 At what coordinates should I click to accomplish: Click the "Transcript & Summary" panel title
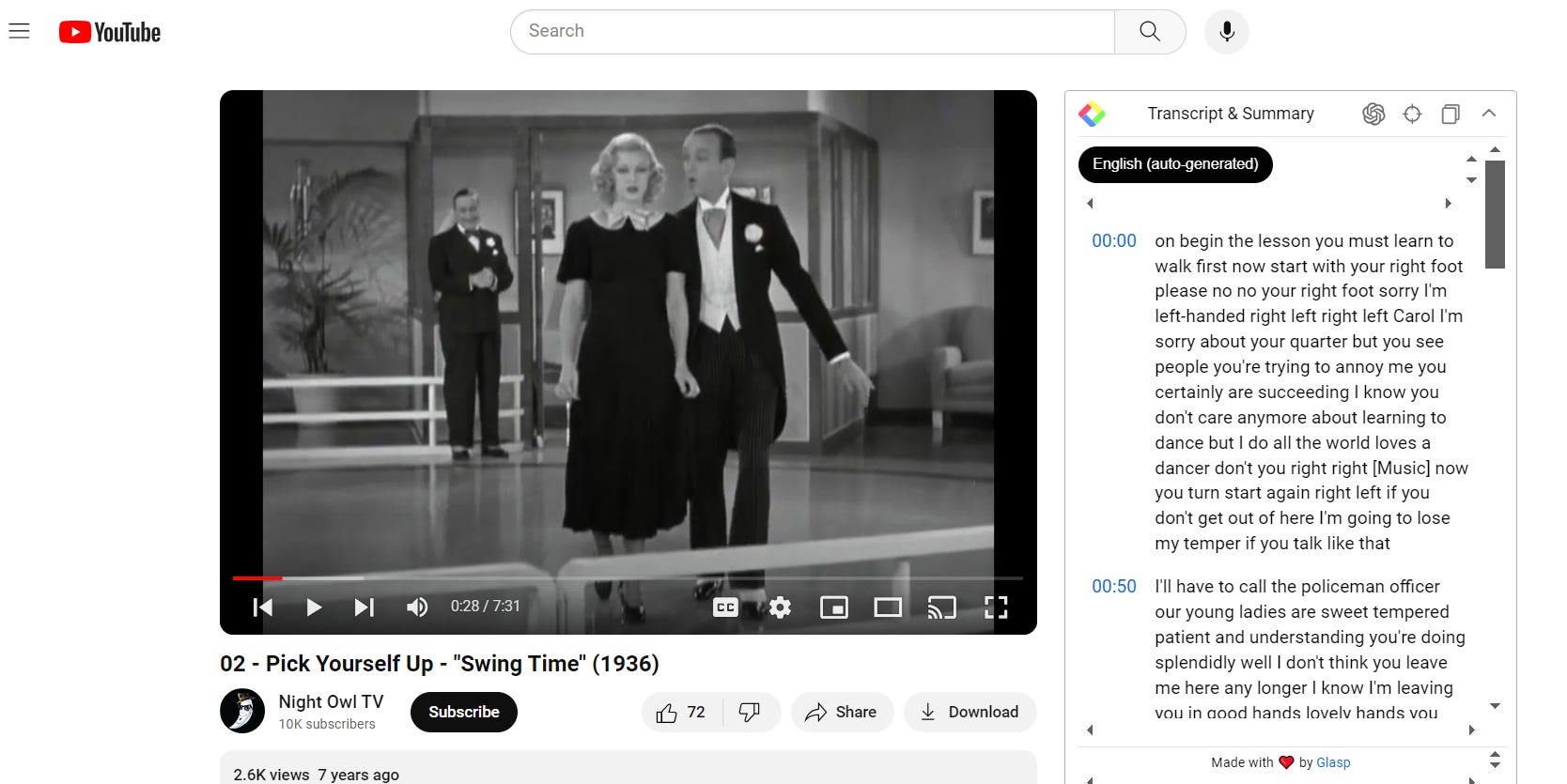(x=1231, y=114)
